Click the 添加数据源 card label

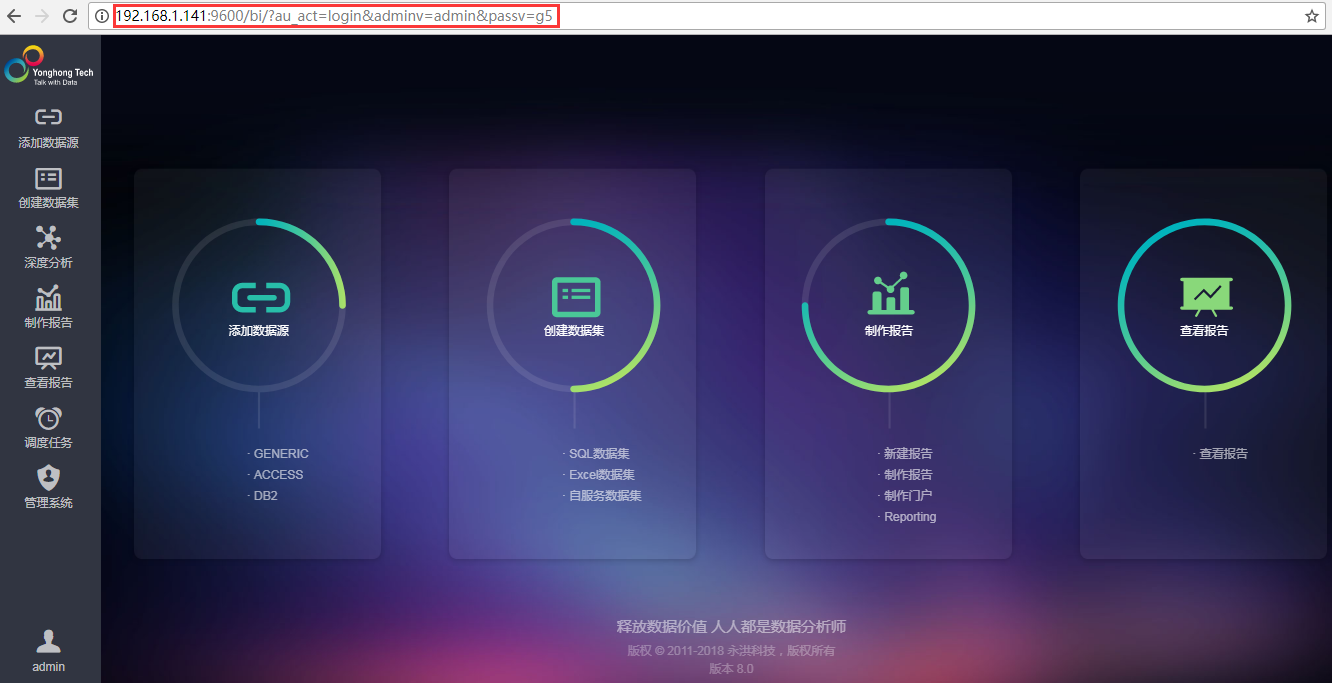click(259, 331)
